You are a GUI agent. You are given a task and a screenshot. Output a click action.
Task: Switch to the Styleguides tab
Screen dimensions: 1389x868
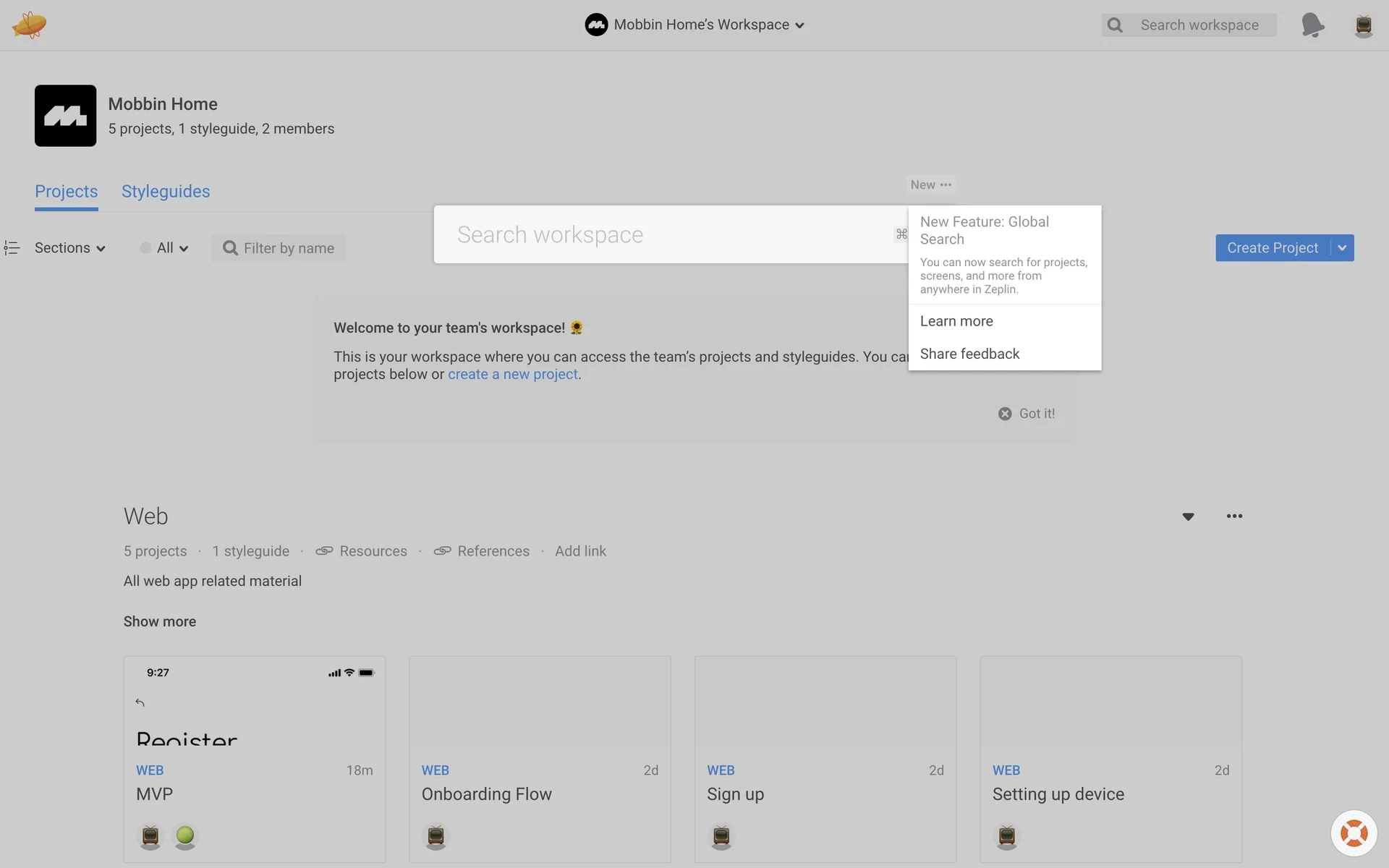(166, 192)
